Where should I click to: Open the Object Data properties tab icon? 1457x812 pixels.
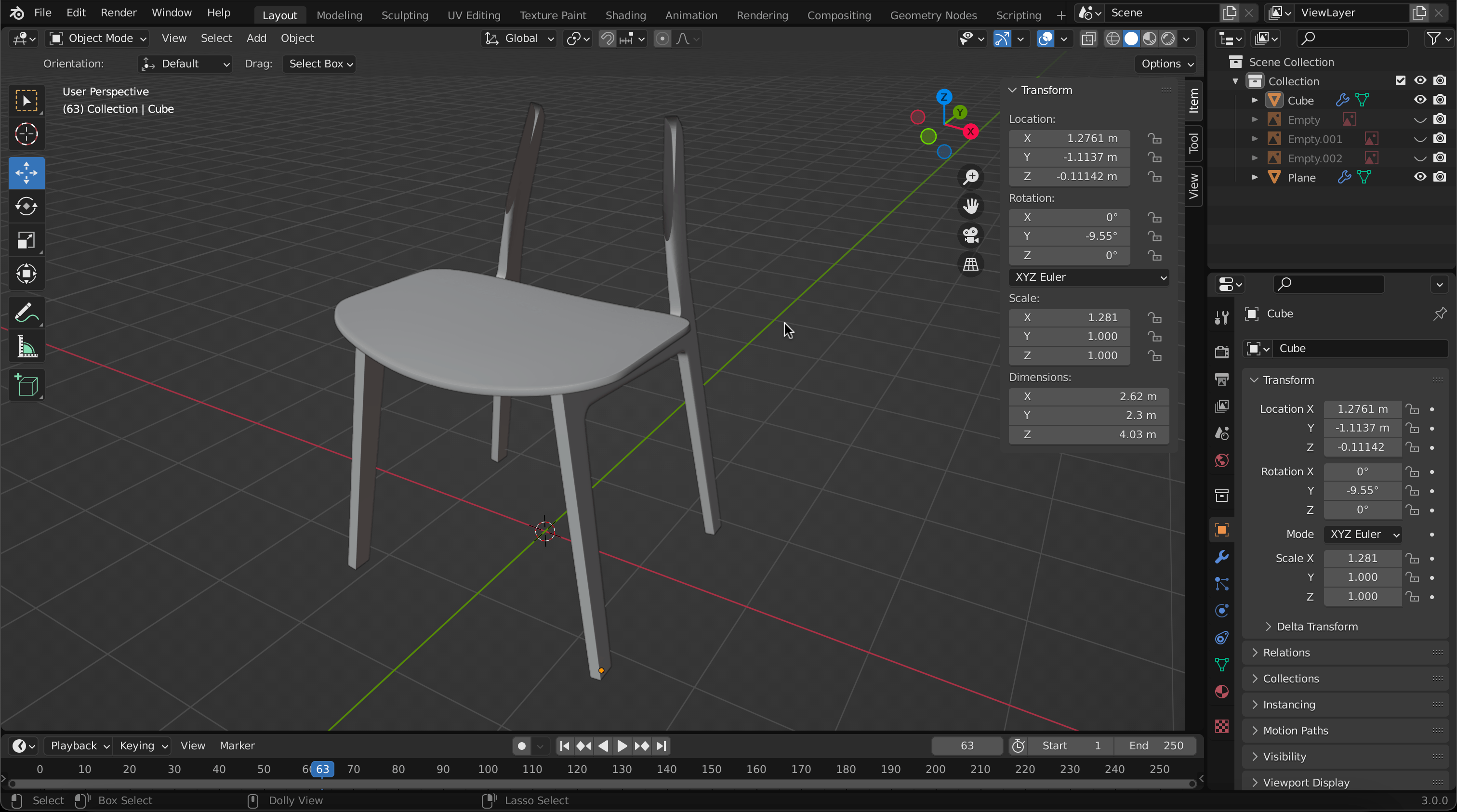pyautogui.click(x=1222, y=665)
